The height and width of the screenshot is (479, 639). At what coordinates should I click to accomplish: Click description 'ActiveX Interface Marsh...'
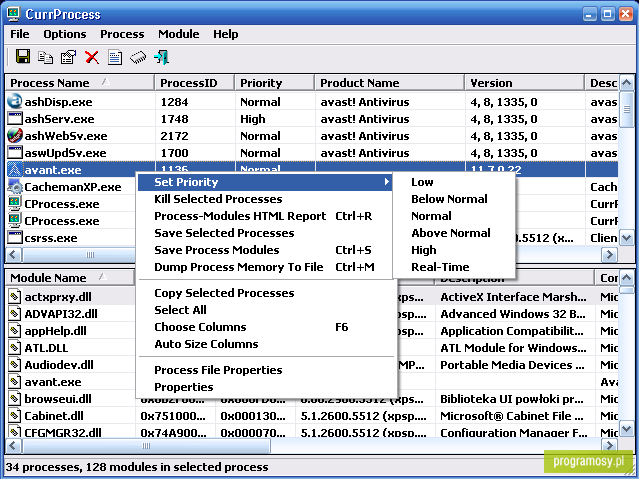point(513,297)
